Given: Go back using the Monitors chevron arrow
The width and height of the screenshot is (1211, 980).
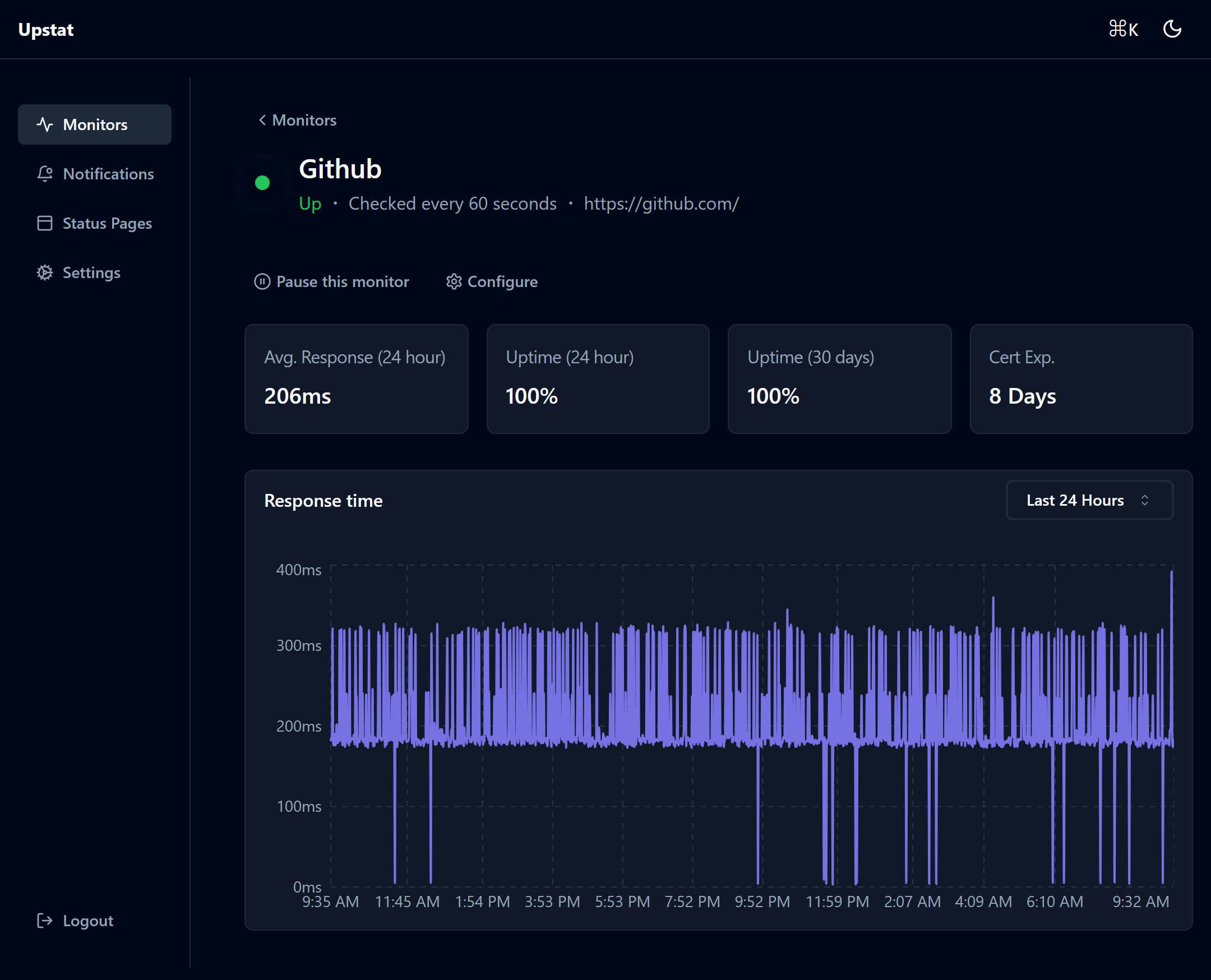Looking at the screenshot, I should click(262, 120).
